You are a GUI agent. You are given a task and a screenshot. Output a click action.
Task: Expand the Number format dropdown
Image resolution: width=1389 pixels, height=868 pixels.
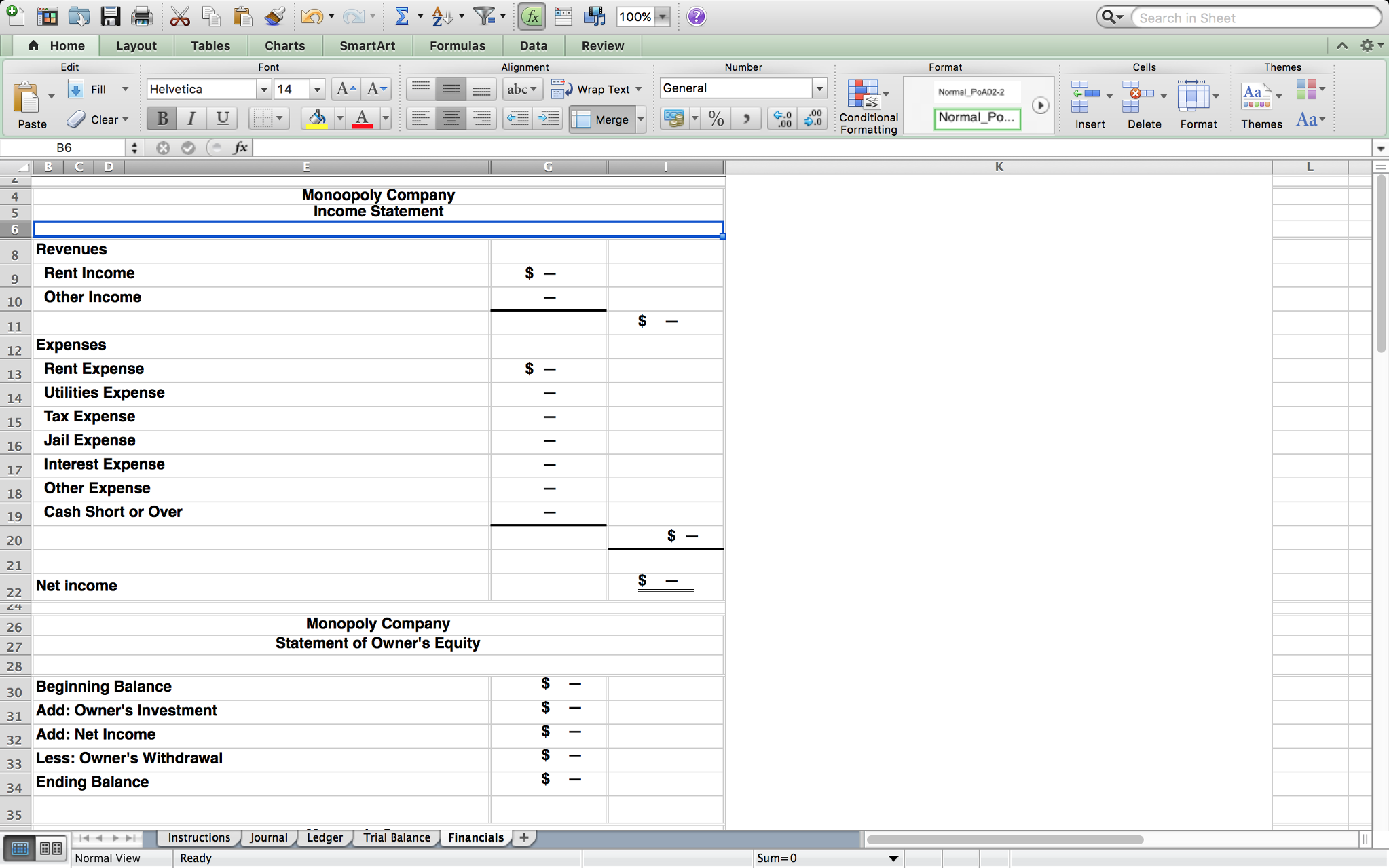819,88
